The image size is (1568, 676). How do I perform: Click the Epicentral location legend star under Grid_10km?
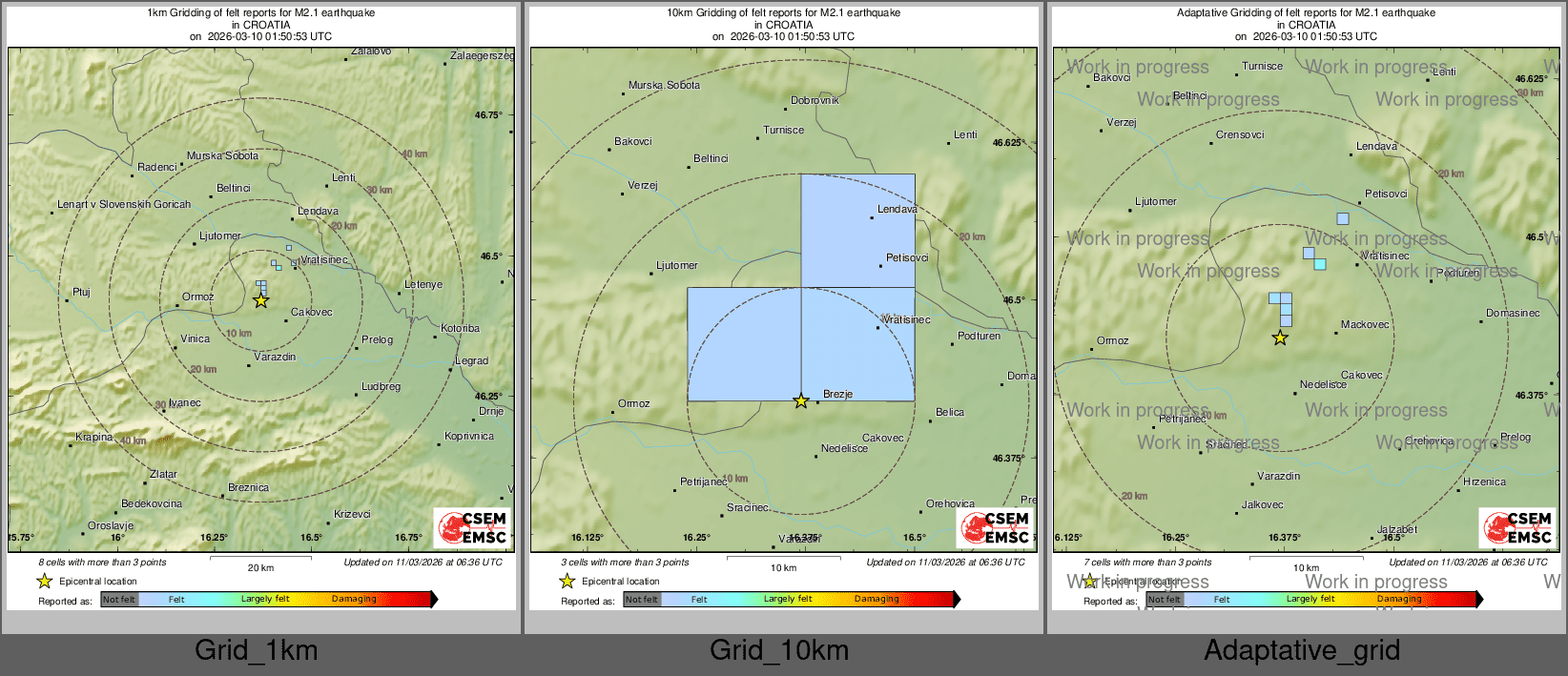pos(567,581)
